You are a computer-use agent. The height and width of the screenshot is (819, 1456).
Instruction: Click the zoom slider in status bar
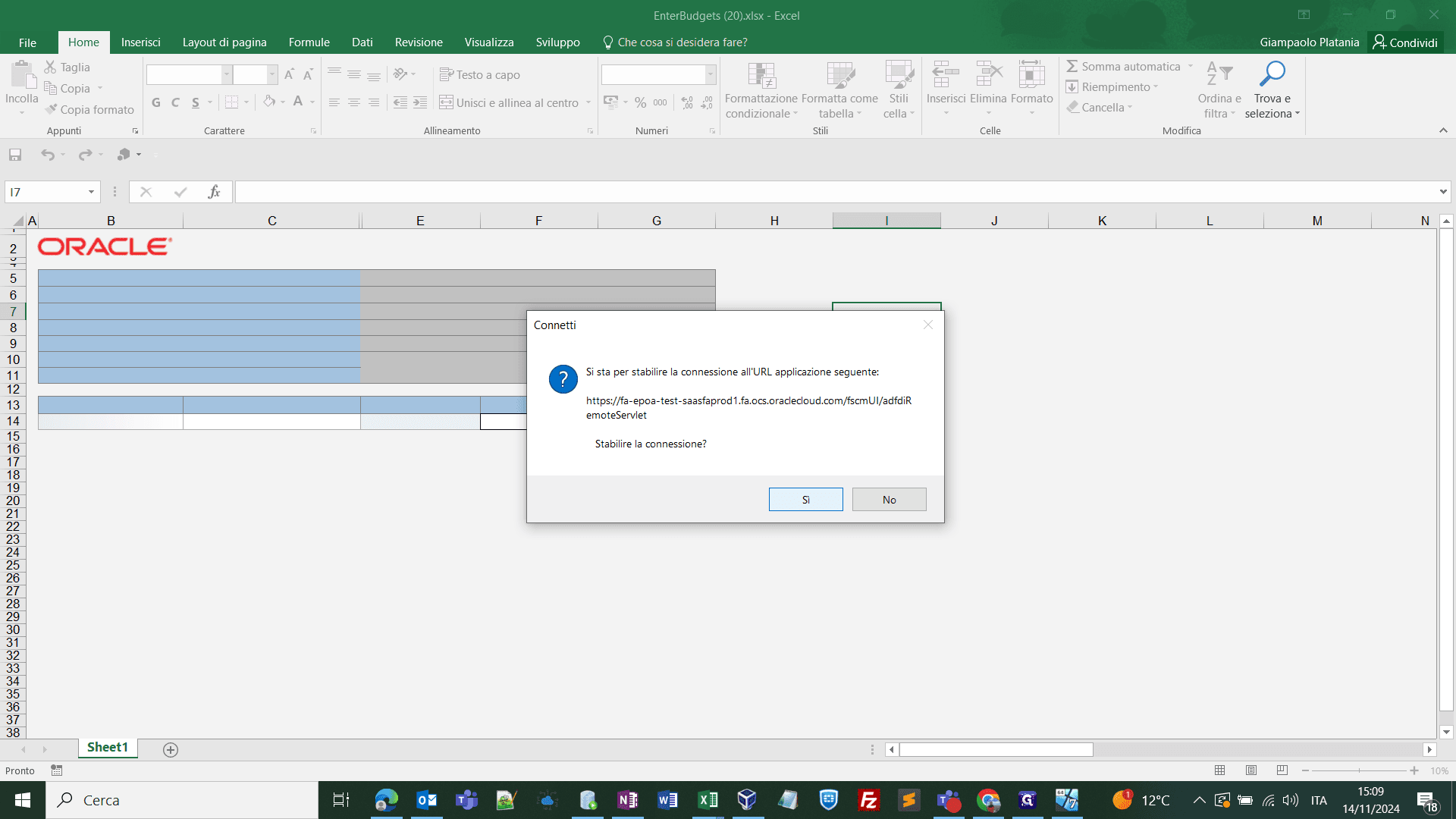[x=1359, y=770]
